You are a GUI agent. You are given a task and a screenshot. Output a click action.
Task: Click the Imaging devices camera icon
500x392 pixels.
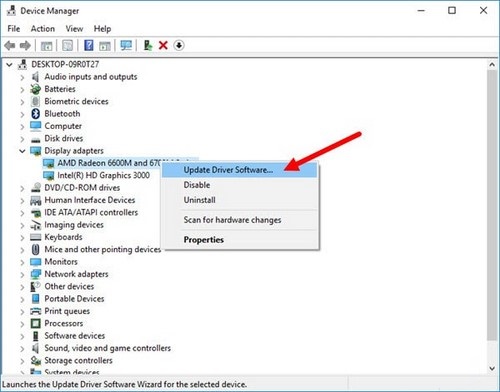point(35,225)
